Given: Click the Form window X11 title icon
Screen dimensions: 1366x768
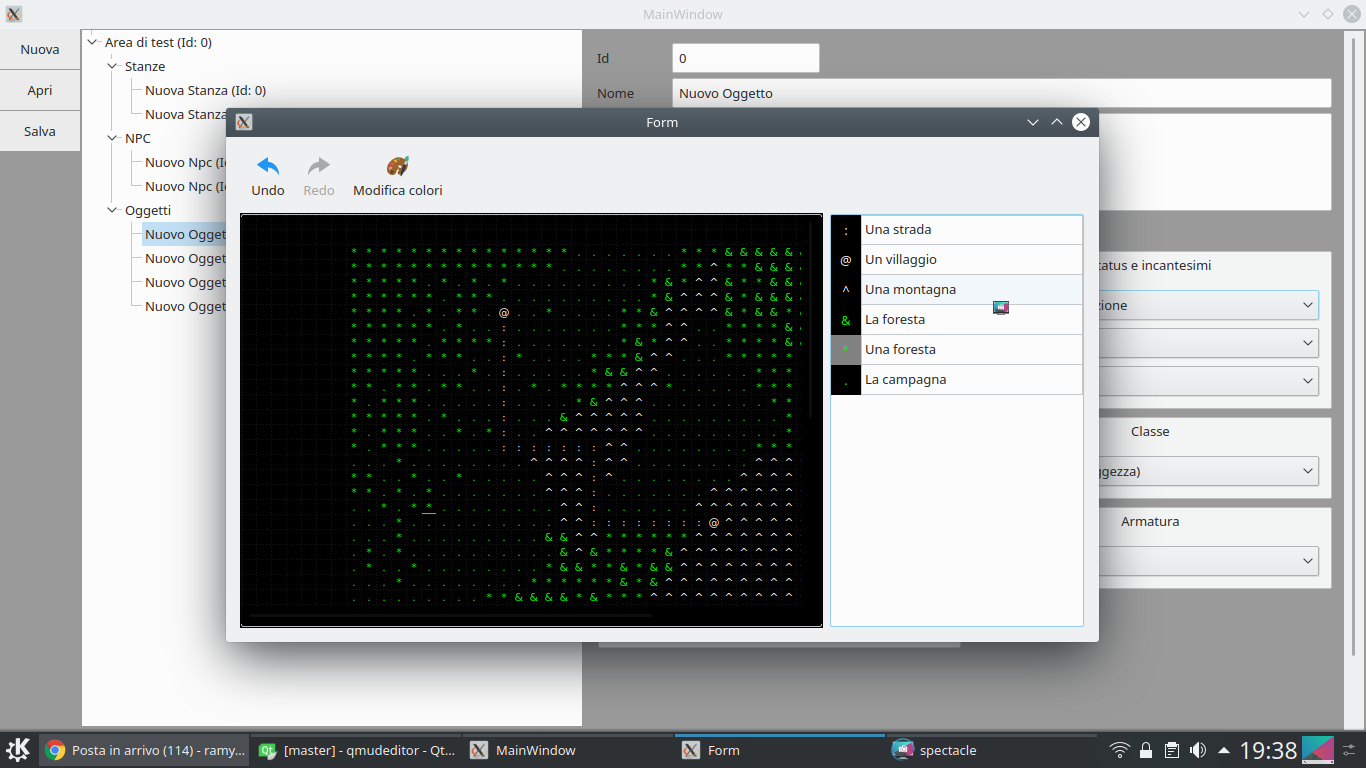Looking at the screenshot, I should pos(244,122).
